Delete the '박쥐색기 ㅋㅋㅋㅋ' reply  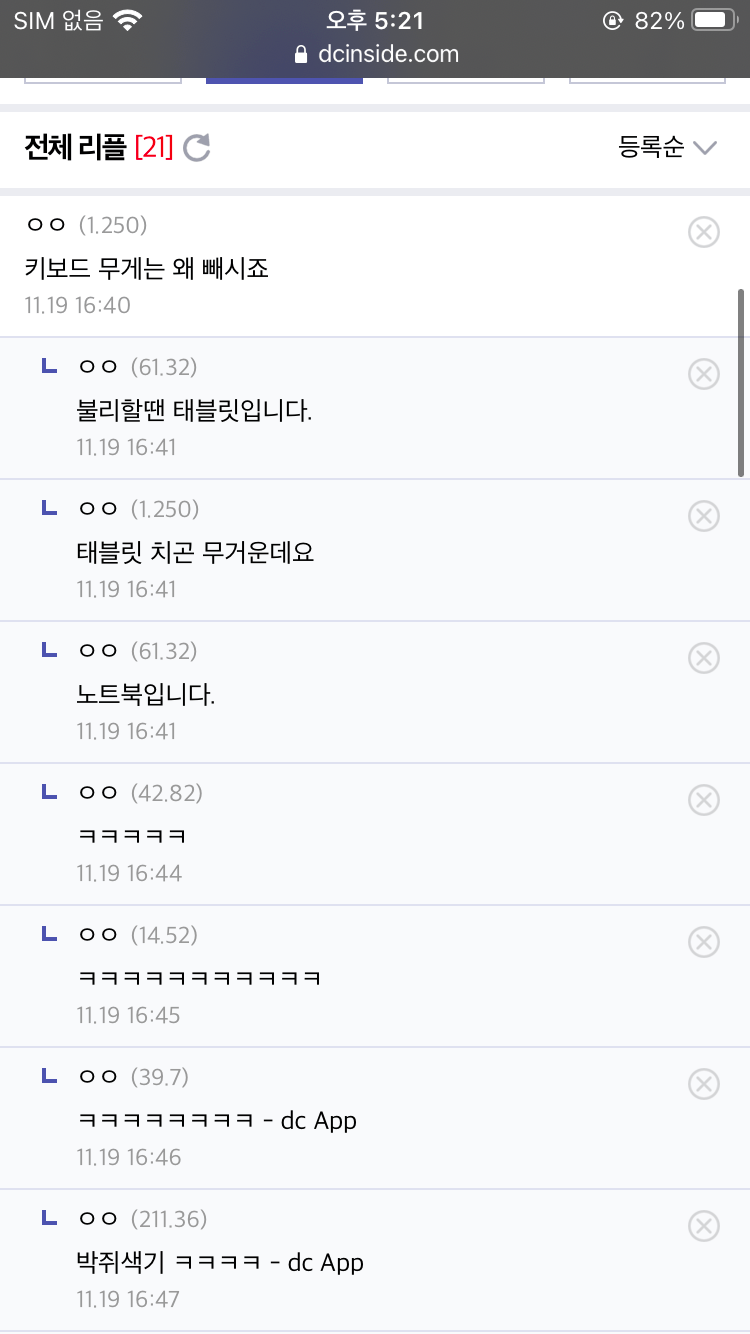pos(704,1226)
